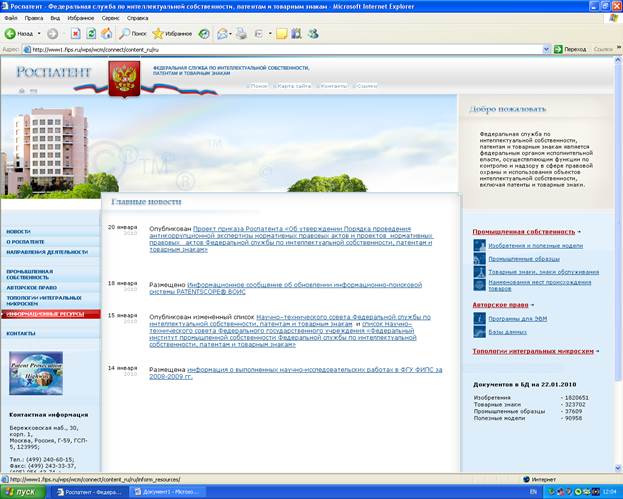Open Контакты in the left navigation
The height and width of the screenshot is (499, 623).
21,333
